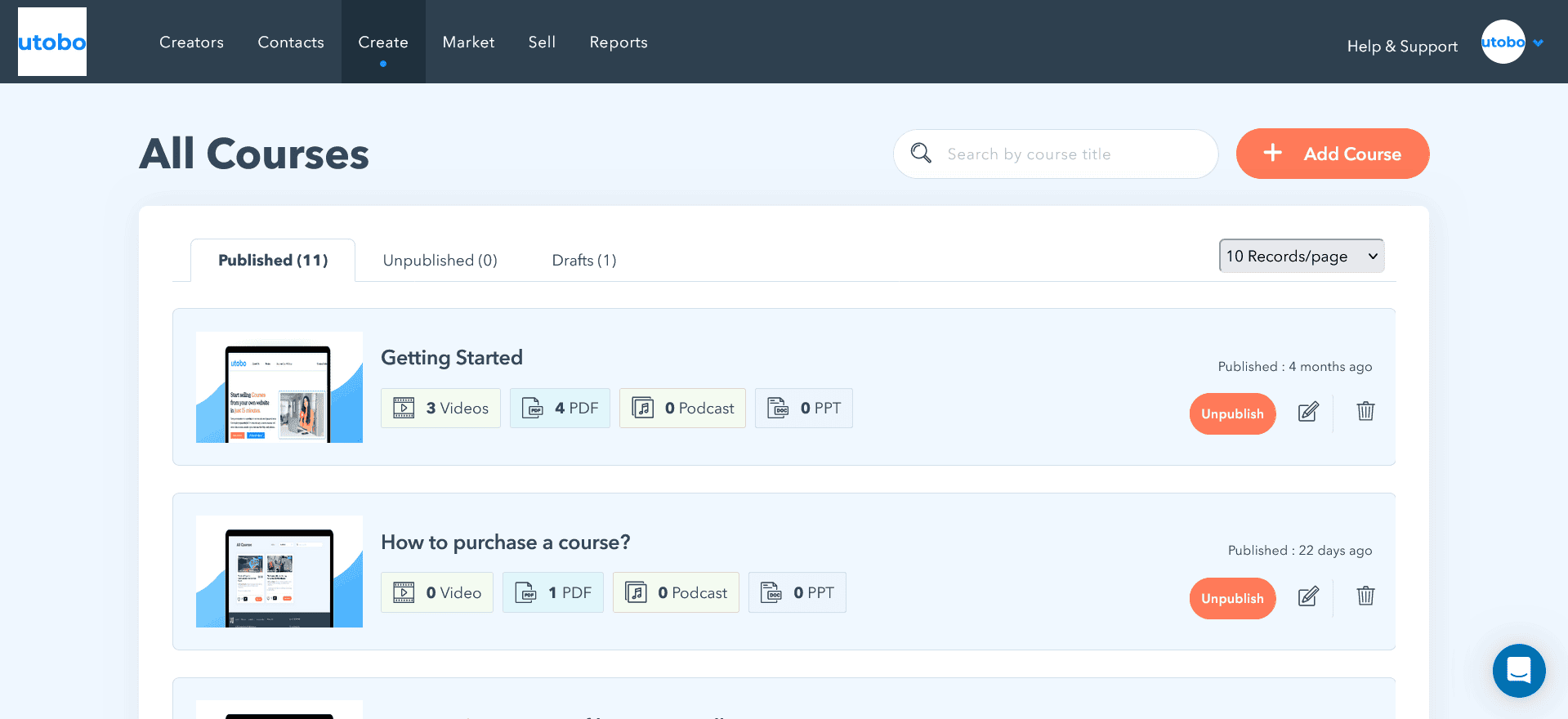Click 0 Video badge in How to purchase
The image size is (1568, 719).
(437, 592)
